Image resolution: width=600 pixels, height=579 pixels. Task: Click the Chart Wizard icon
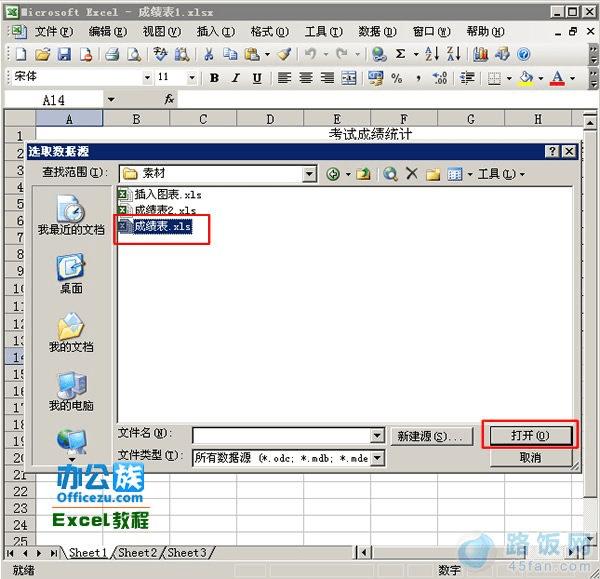[480, 54]
